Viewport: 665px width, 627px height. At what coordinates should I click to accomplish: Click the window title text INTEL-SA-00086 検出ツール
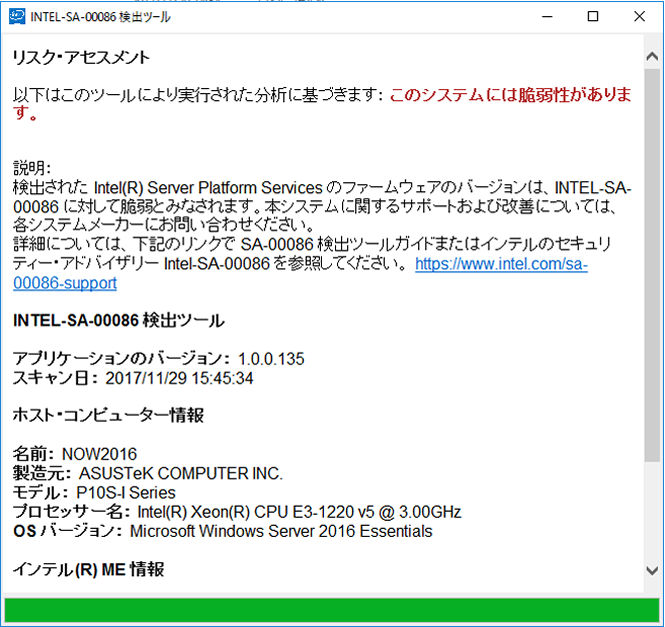[x=101, y=17]
